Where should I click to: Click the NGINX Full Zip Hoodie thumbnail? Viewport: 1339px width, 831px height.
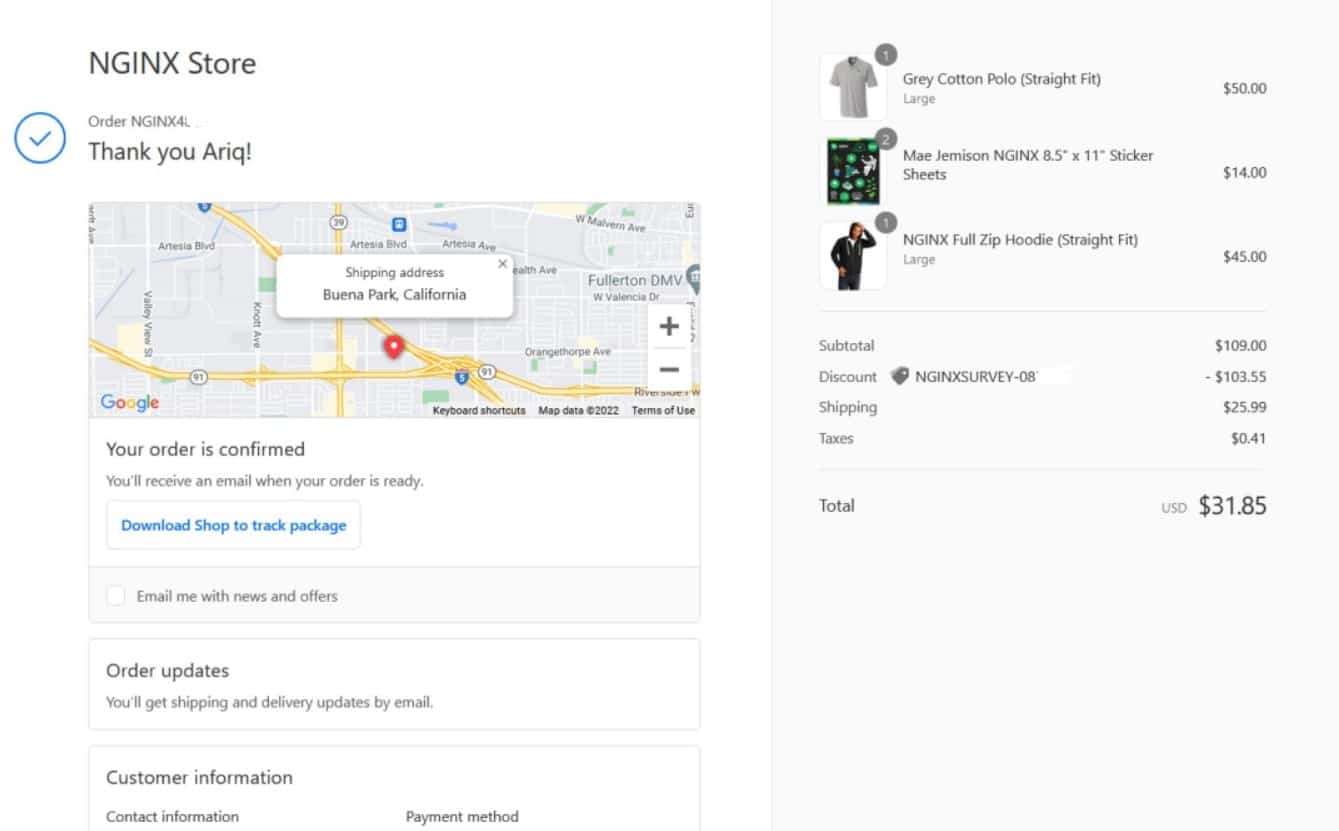pos(852,256)
